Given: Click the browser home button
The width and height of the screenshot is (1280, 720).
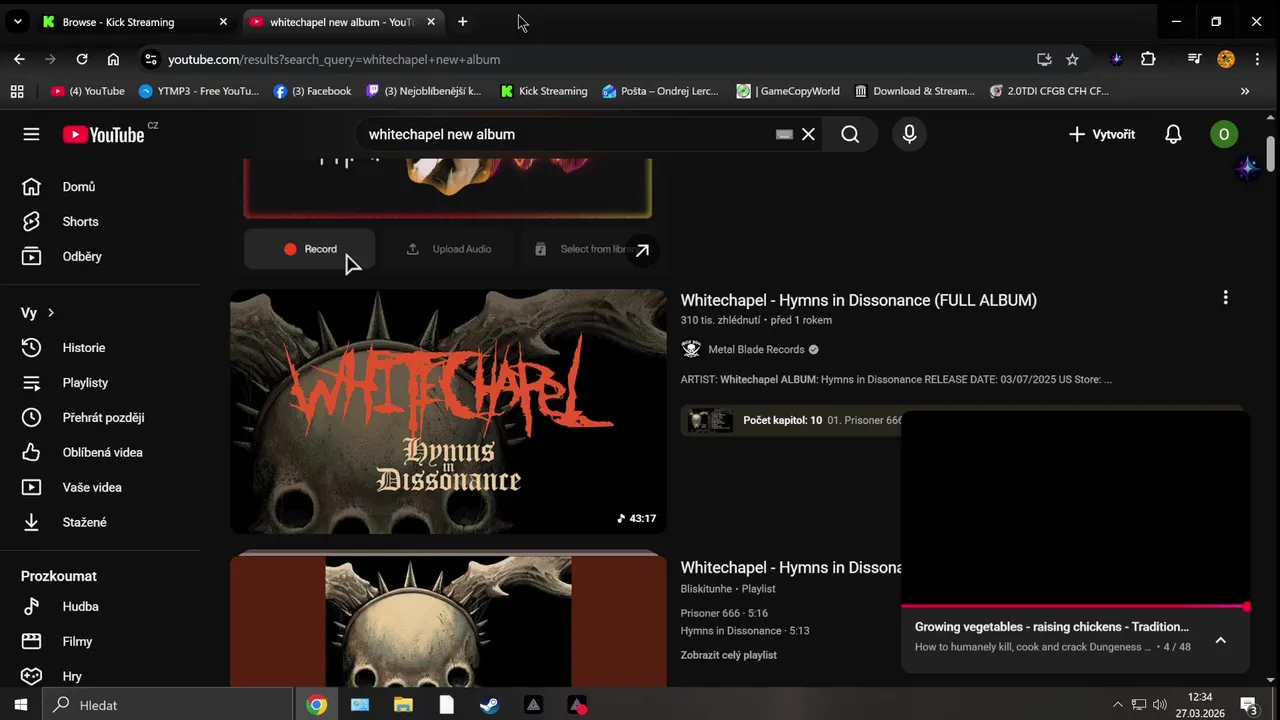Looking at the screenshot, I should pyautogui.click(x=113, y=59).
